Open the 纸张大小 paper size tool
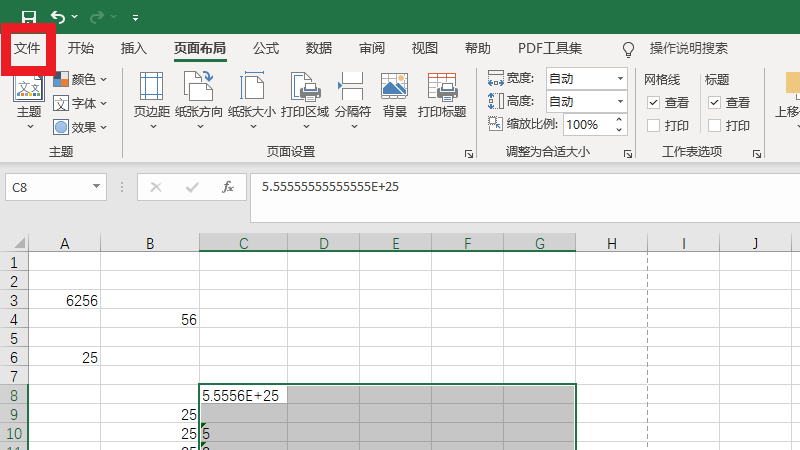Screen dimensions: 800x450 (x=251, y=95)
